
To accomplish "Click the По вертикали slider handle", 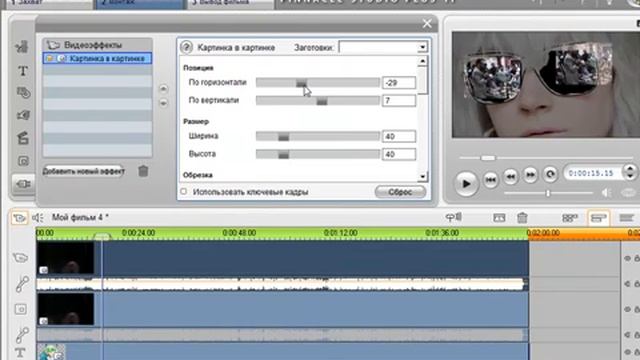I will coord(322,101).
